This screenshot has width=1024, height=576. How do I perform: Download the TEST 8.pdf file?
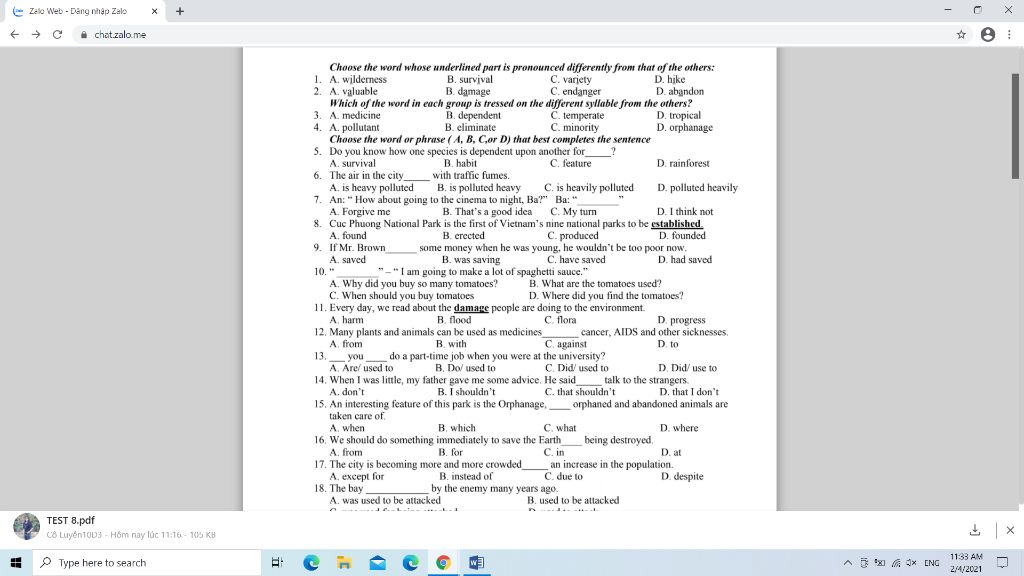coord(975,530)
